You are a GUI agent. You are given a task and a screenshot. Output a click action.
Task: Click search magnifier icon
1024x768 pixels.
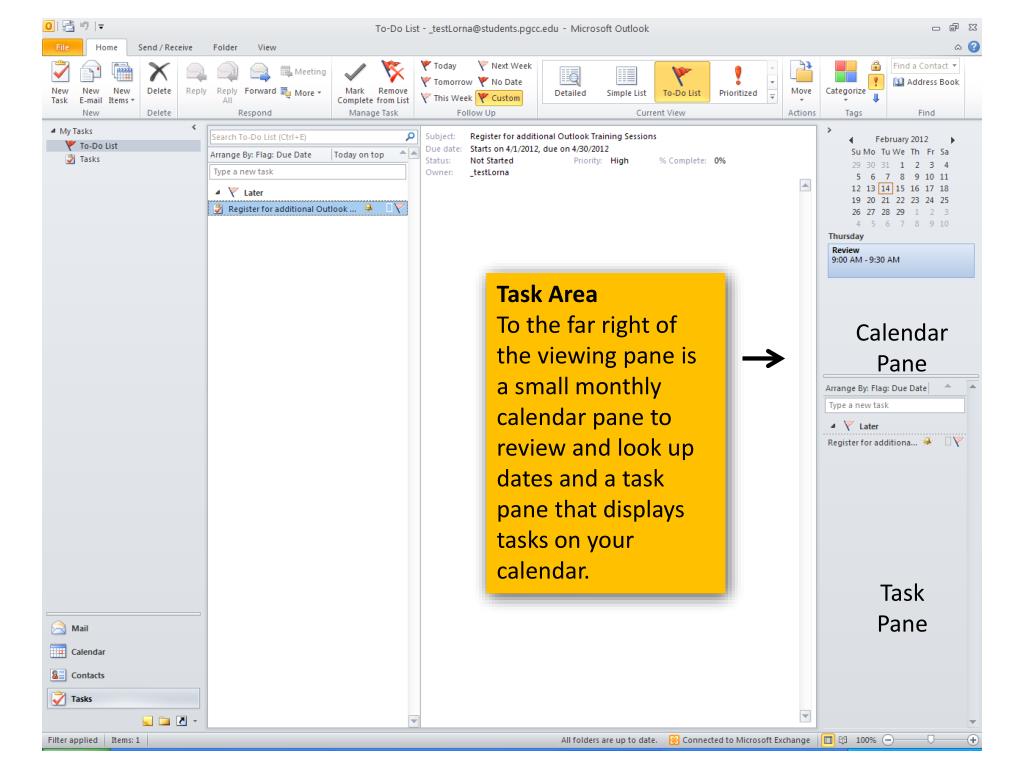pyautogui.click(x=410, y=136)
